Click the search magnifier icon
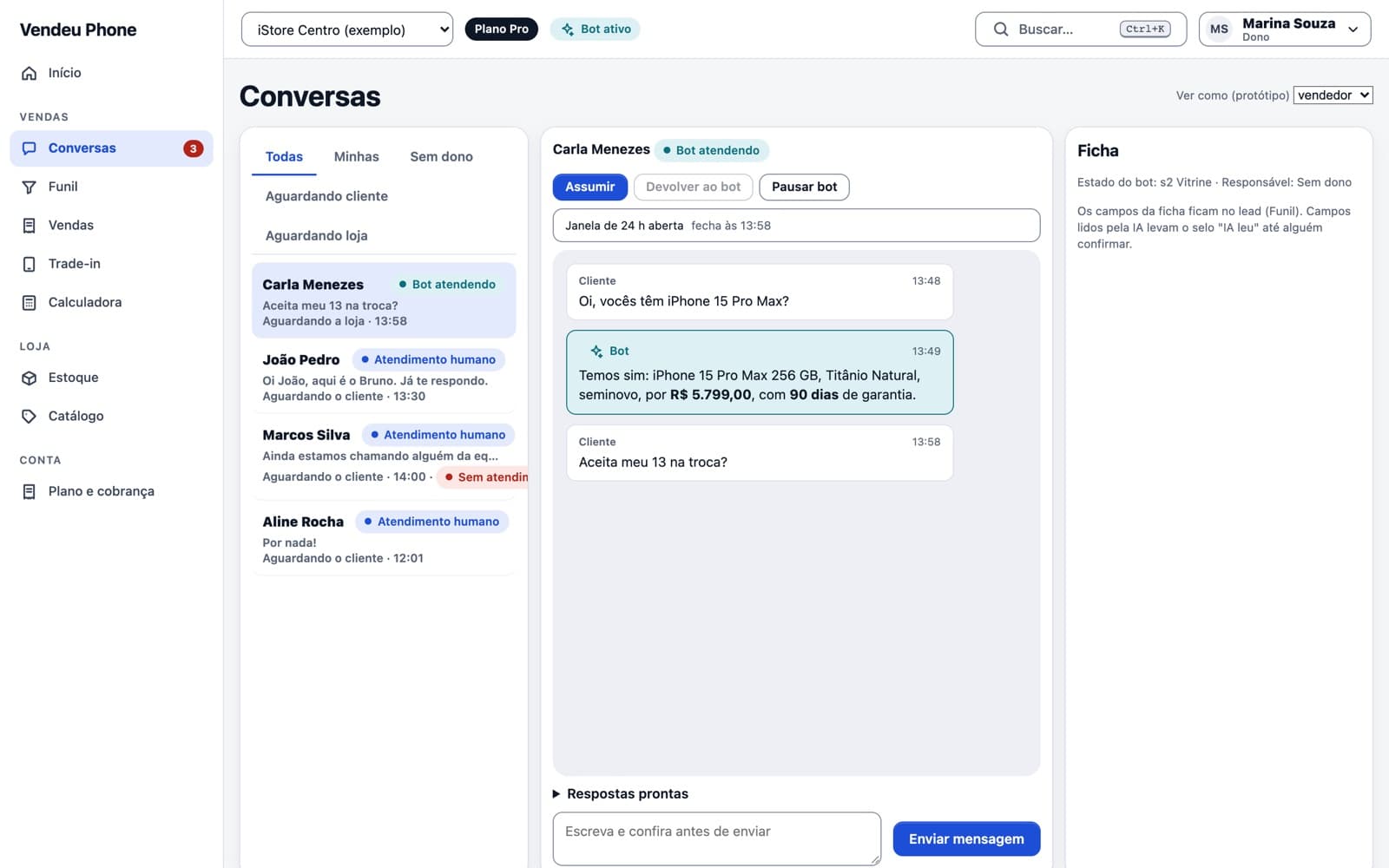Image resolution: width=1389 pixels, height=868 pixels. coord(1001,29)
